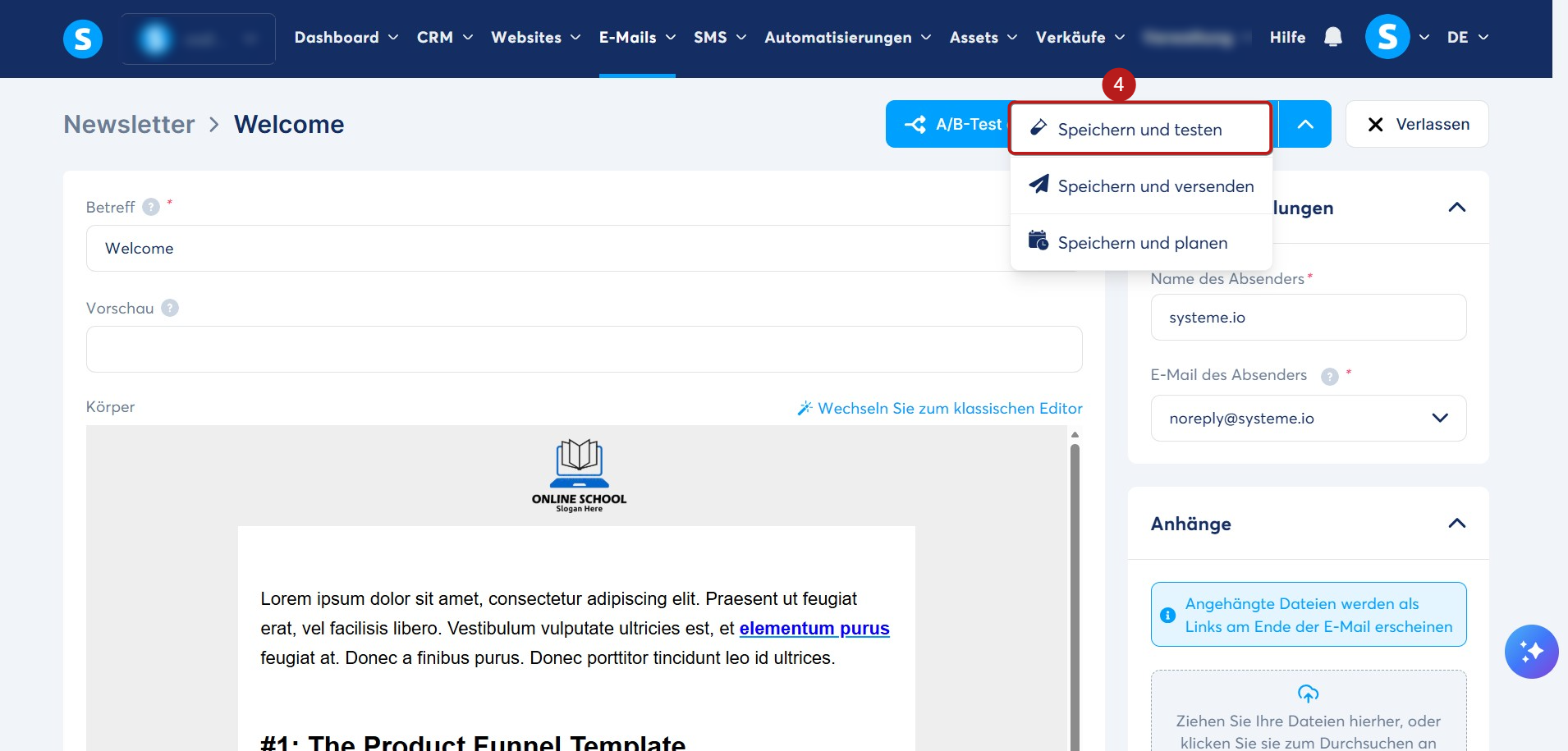The height and width of the screenshot is (751, 1568).
Task: Choose Speichern und testen
Action: point(1140,129)
